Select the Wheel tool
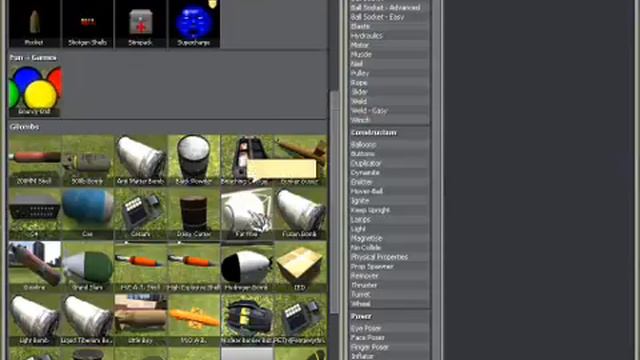Image resolution: width=640 pixels, height=360 pixels. [x=390, y=304]
